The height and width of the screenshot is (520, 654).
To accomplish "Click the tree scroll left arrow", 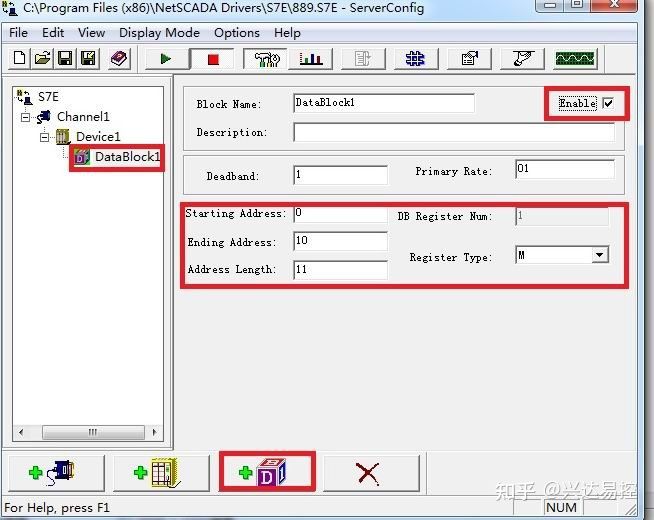I will (21, 432).
